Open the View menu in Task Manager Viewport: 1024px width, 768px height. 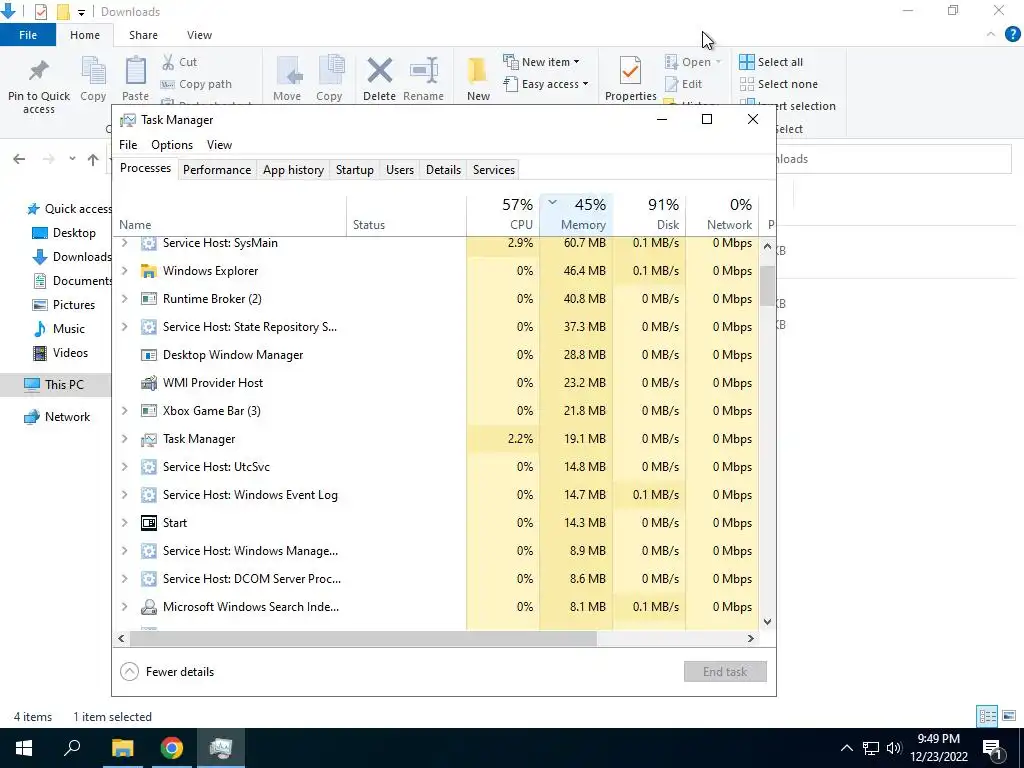219,145
